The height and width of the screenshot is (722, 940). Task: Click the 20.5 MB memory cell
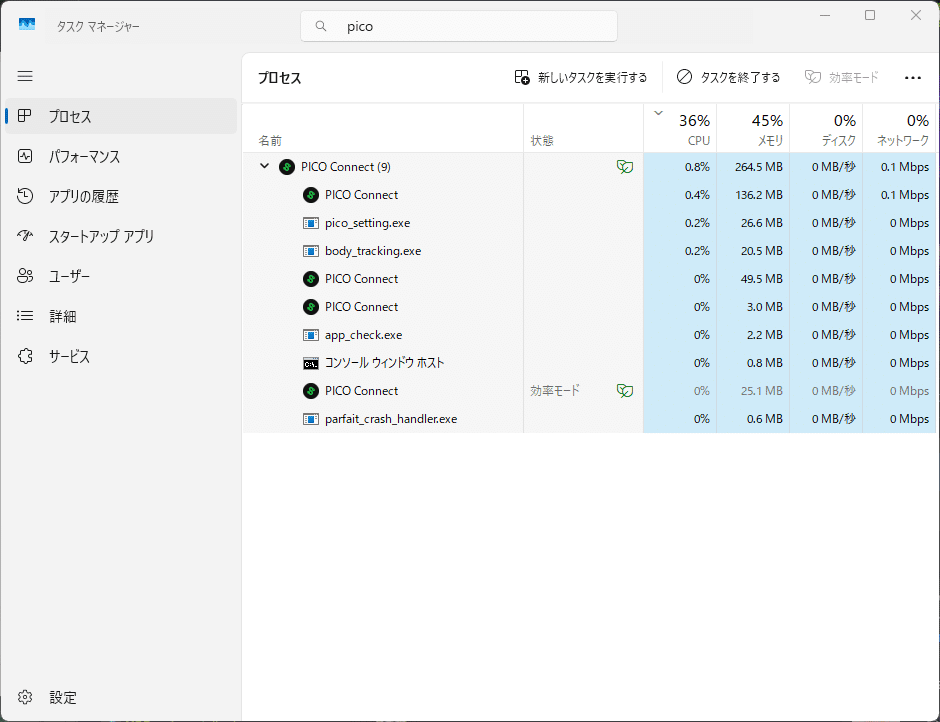click(753, 251)
